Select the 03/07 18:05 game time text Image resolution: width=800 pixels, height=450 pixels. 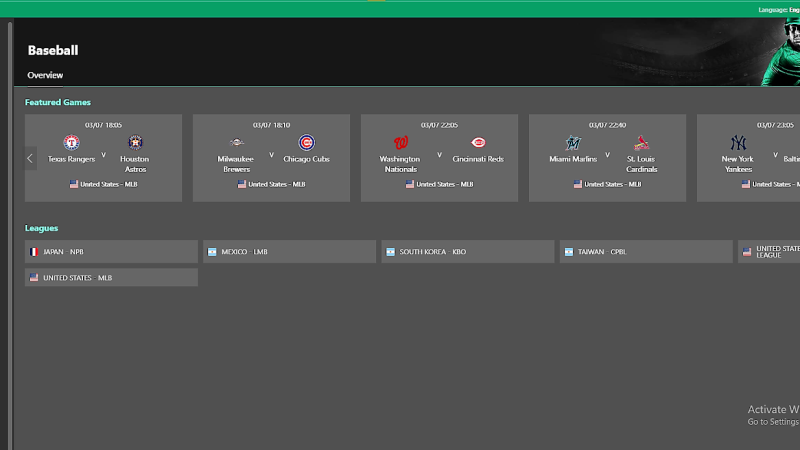point(104,125)
